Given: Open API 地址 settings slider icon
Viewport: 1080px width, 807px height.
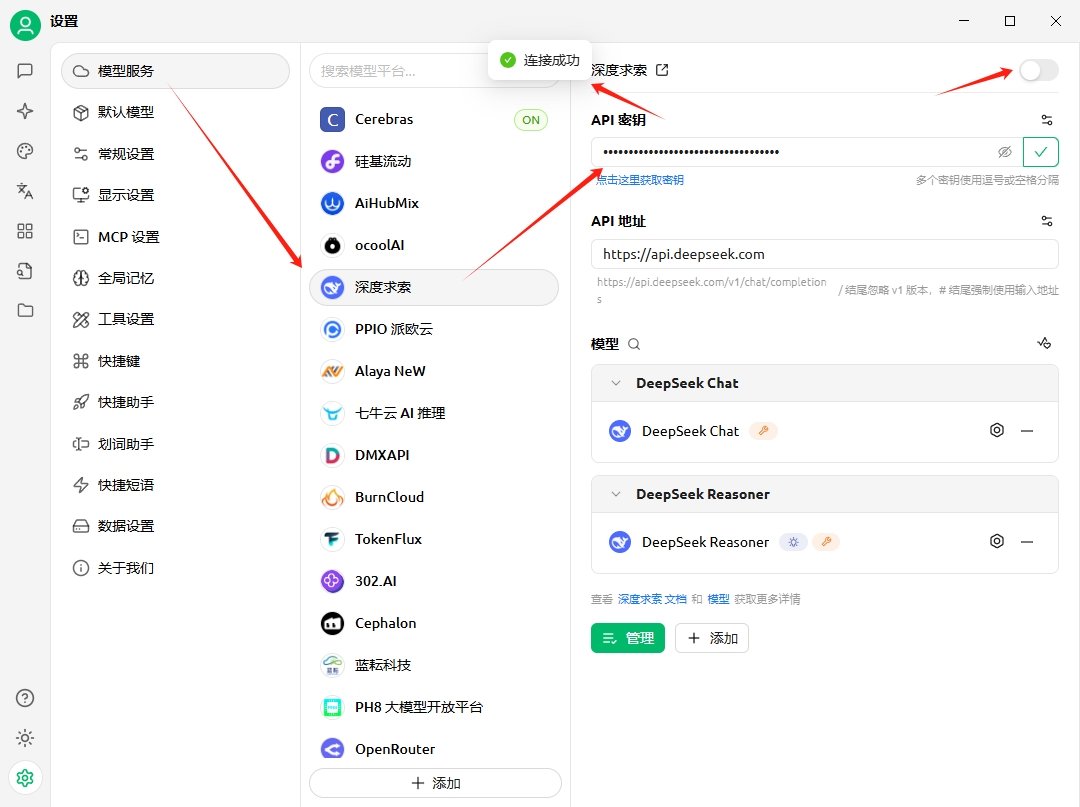Looking at the screenshot, I should coord(1046,221).
